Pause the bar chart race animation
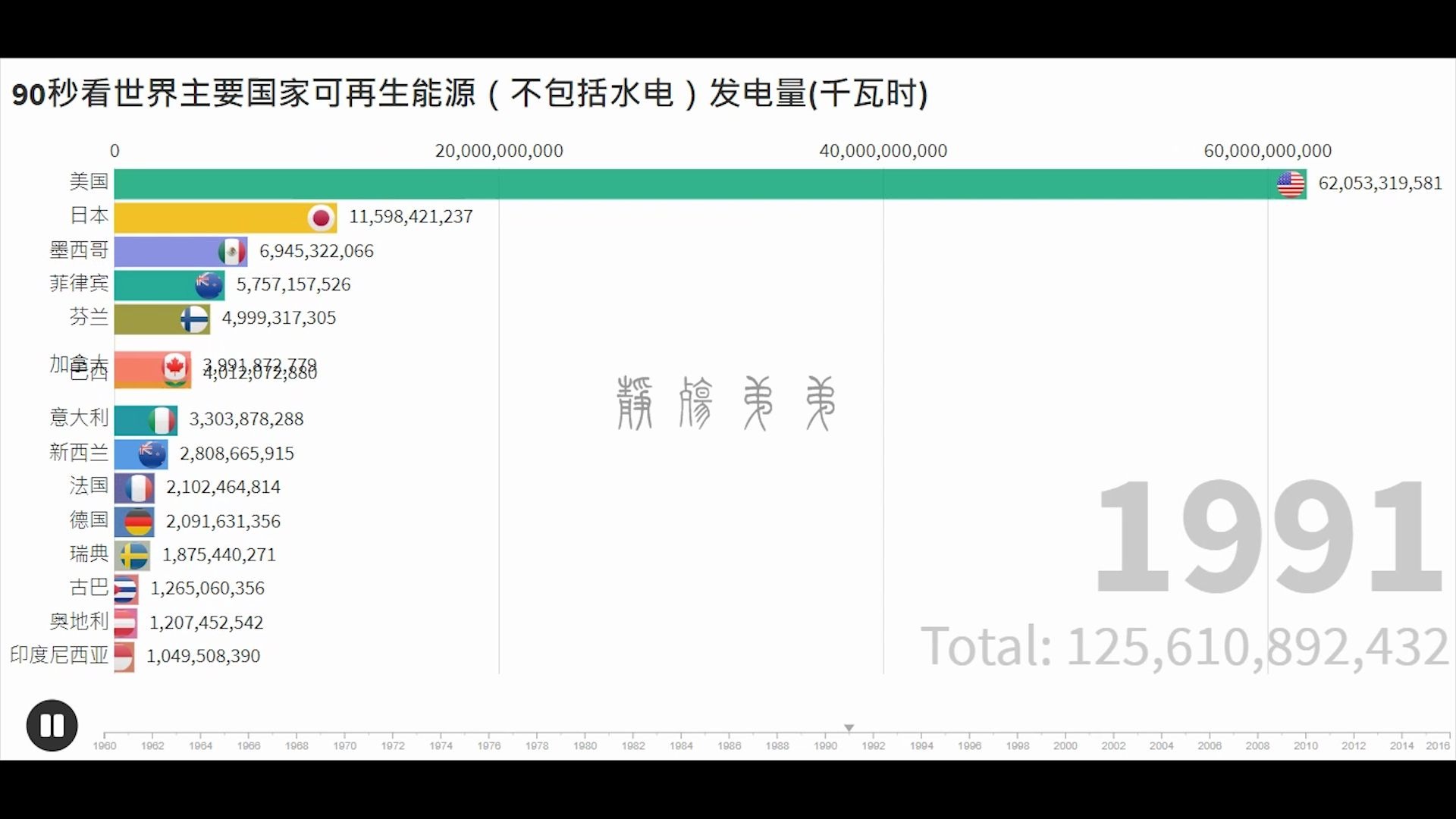The image size is (1456, 819). click(x=52, y=726)
